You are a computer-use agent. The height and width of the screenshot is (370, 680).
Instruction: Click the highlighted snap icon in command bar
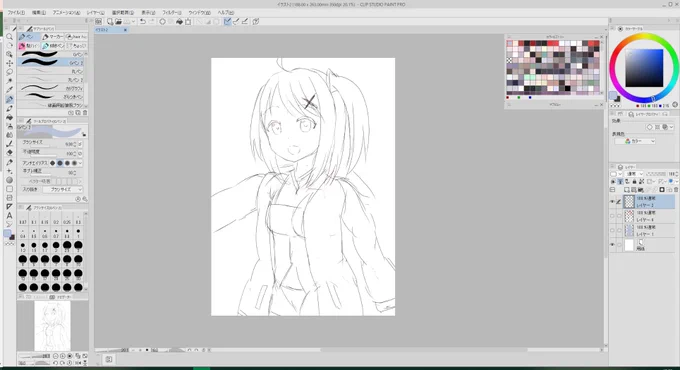[227, 21]
